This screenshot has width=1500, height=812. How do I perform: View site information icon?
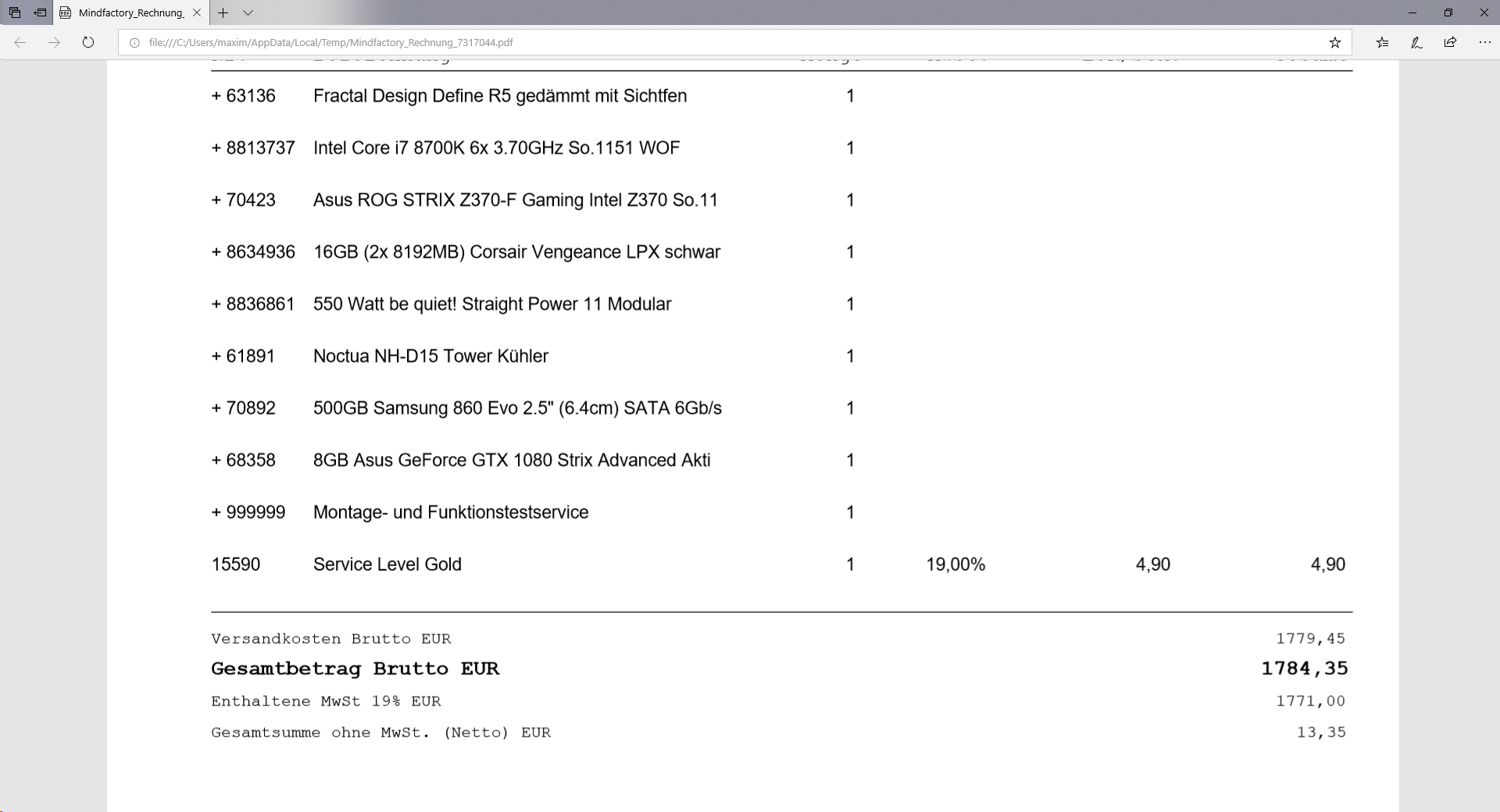click(134, 43)
